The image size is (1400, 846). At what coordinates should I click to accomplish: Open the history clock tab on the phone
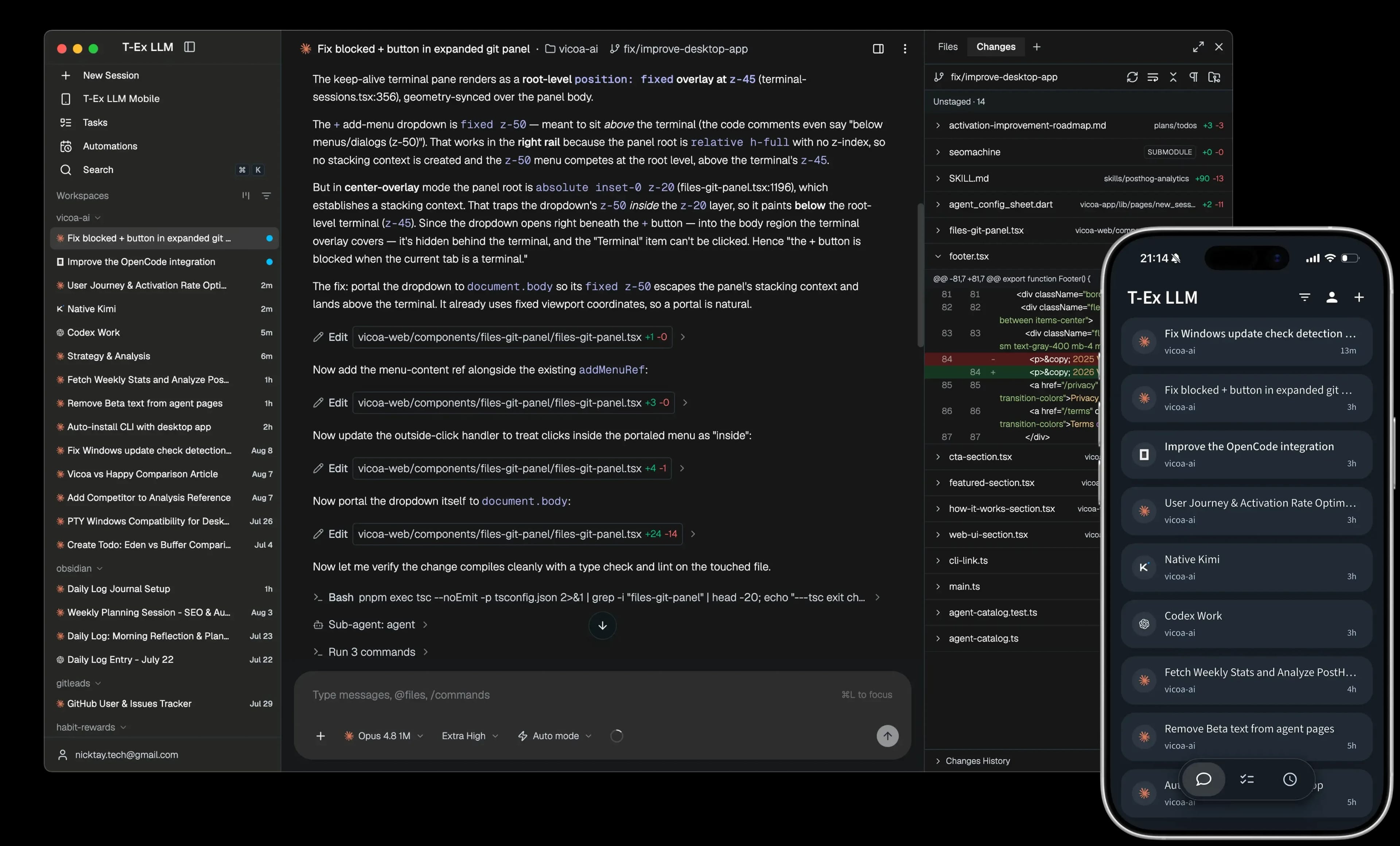(x=1290, y=780)
